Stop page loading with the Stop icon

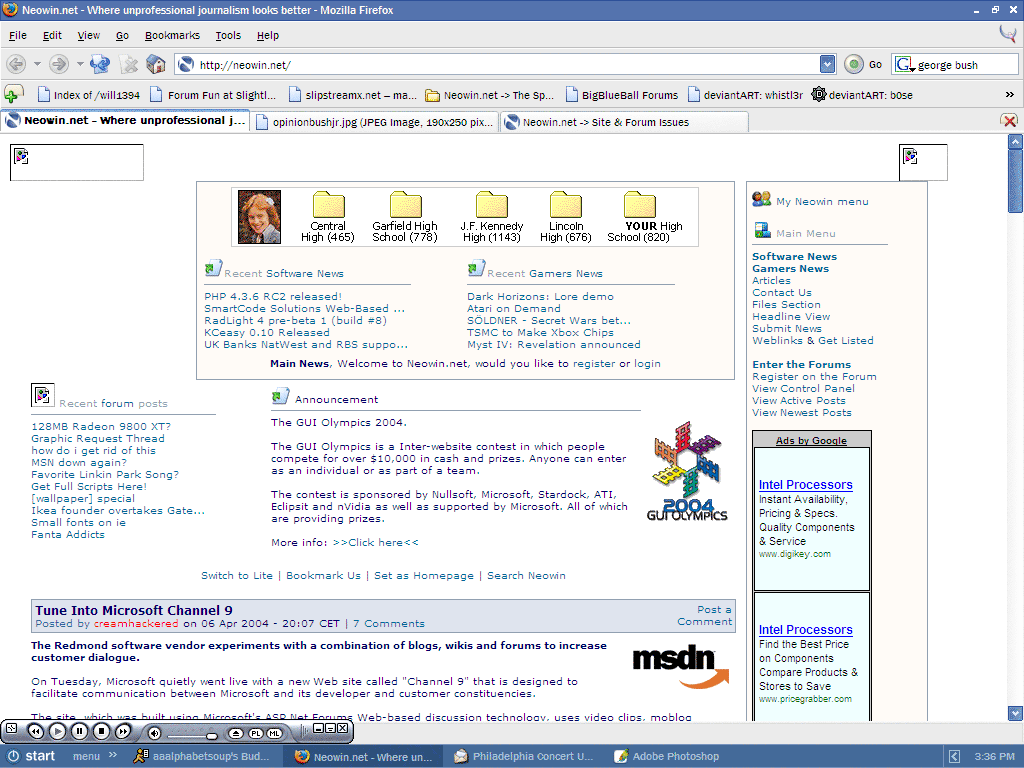point(129,64)
